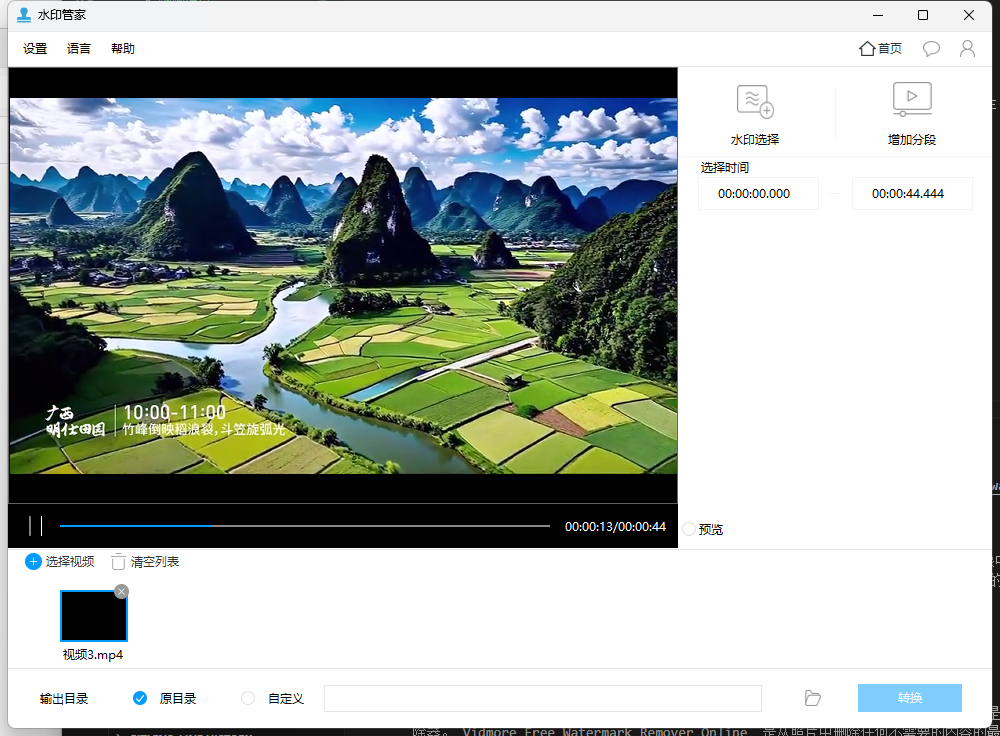Viewport: 1000px width, 736px height.
Task: Click 清空列表 to clear the list
Action: point(145,562)
